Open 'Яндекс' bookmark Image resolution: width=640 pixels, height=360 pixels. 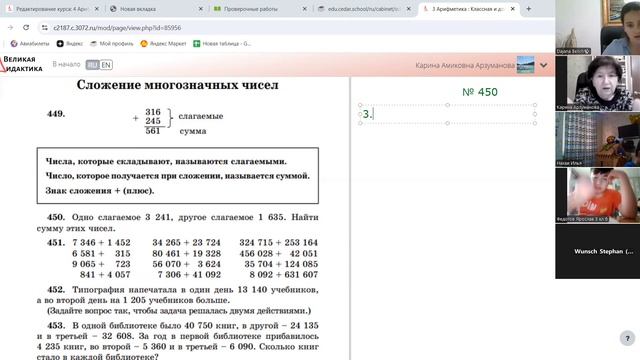coord(70,44)
